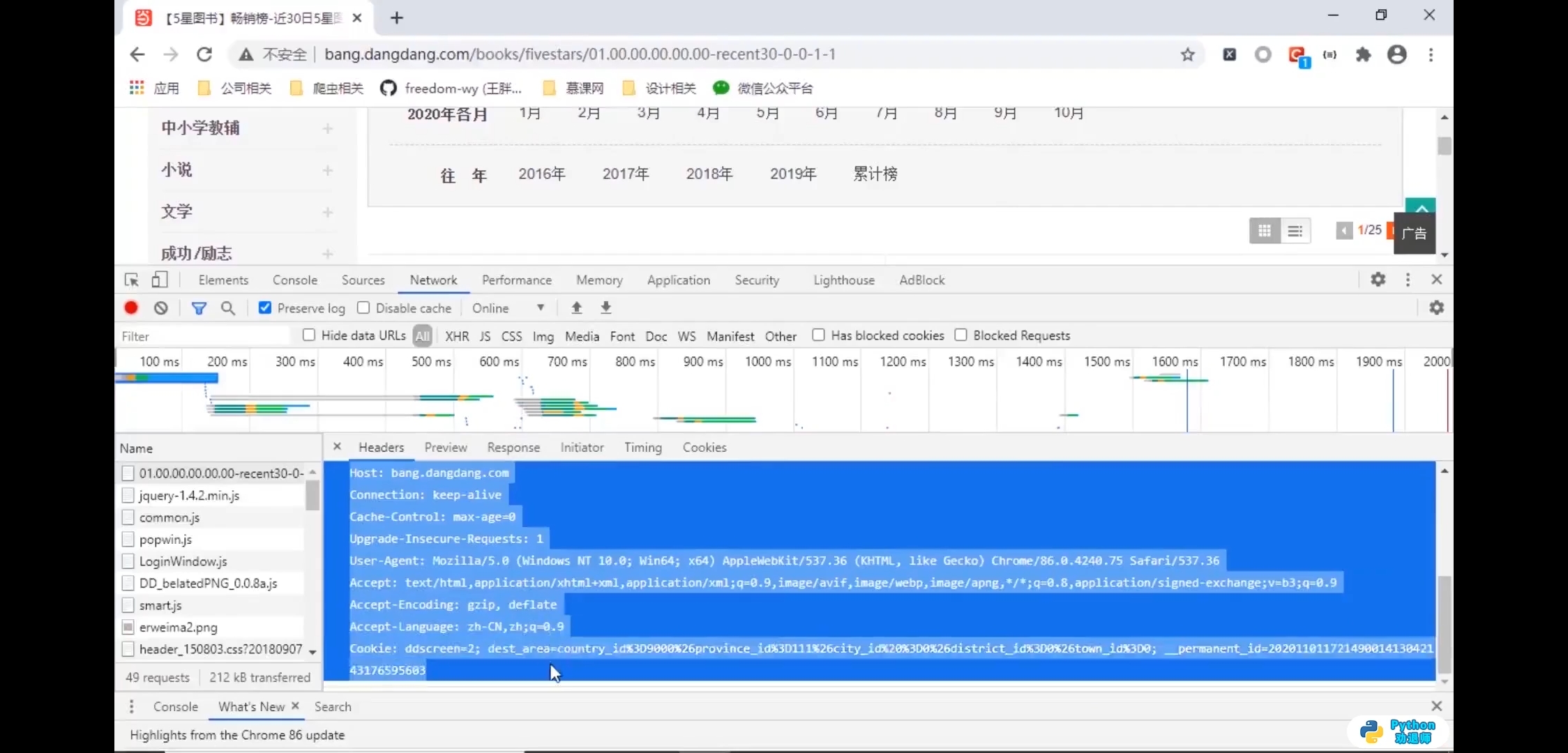Go to previous page arrow beside 1/25
Image resolution: width=1568 pixels, height=753 pixels.
pyautogui.click(x=1344, y=231)
